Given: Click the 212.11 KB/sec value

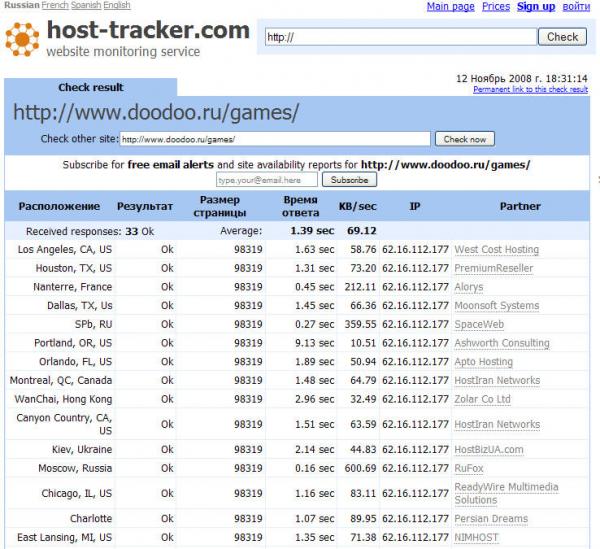Looking at the screenshot, I should 360,287.
